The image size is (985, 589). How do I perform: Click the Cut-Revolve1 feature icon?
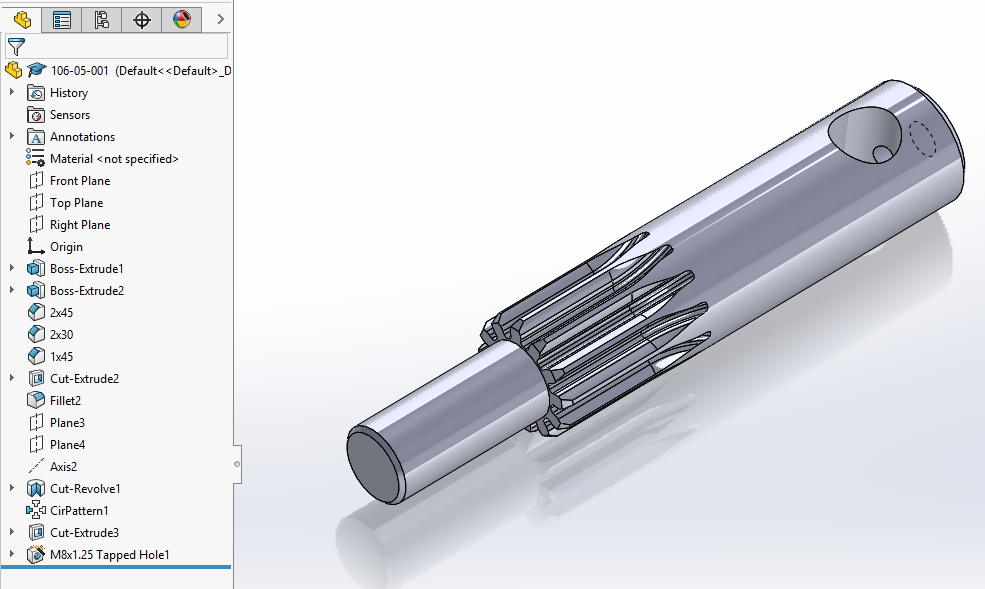(37, 488)
